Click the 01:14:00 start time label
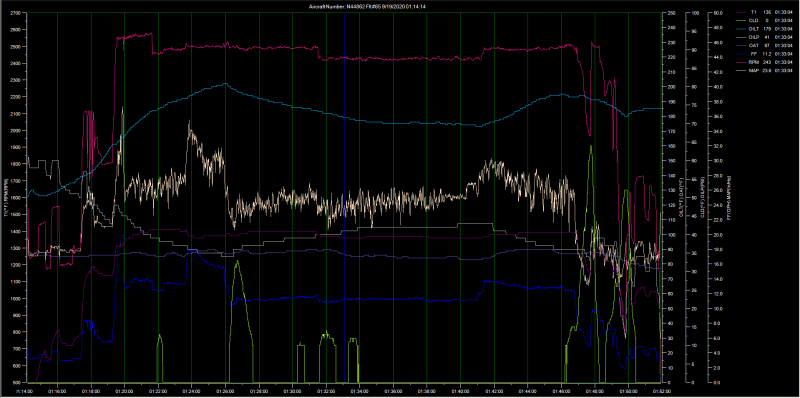800x398 pixels. (x=24, y=390)
